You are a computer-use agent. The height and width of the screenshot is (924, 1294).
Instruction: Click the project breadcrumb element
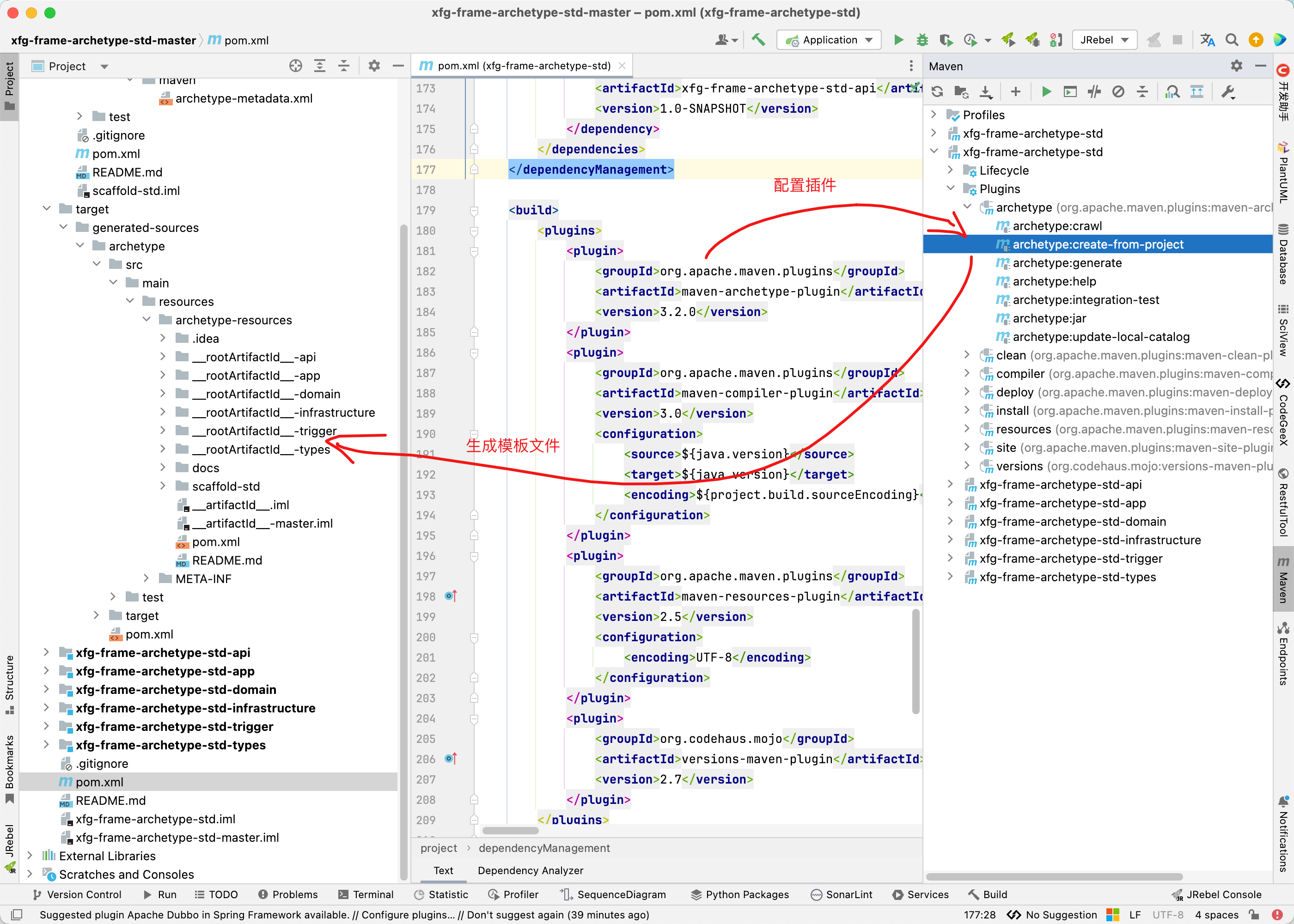[438, 848]
